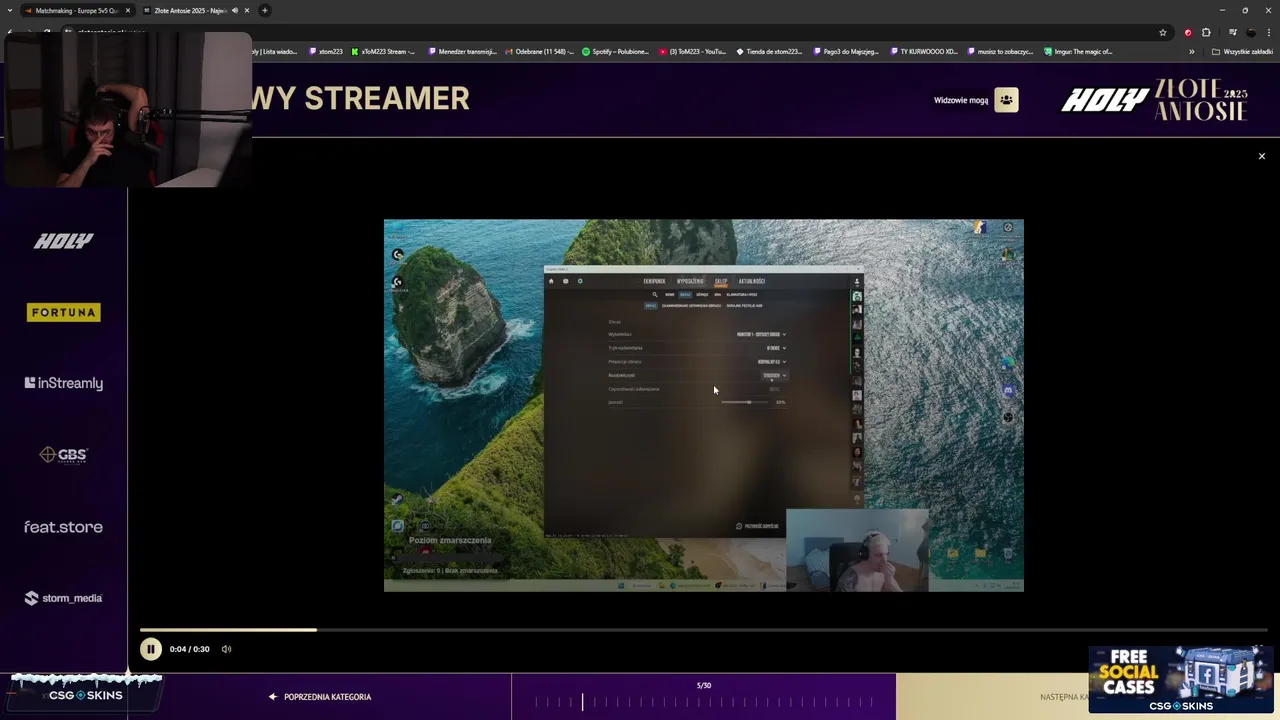Mute the video clip volume
Image resolution: width=1280 pixels, height=720 pixels.
coord(226,649)
